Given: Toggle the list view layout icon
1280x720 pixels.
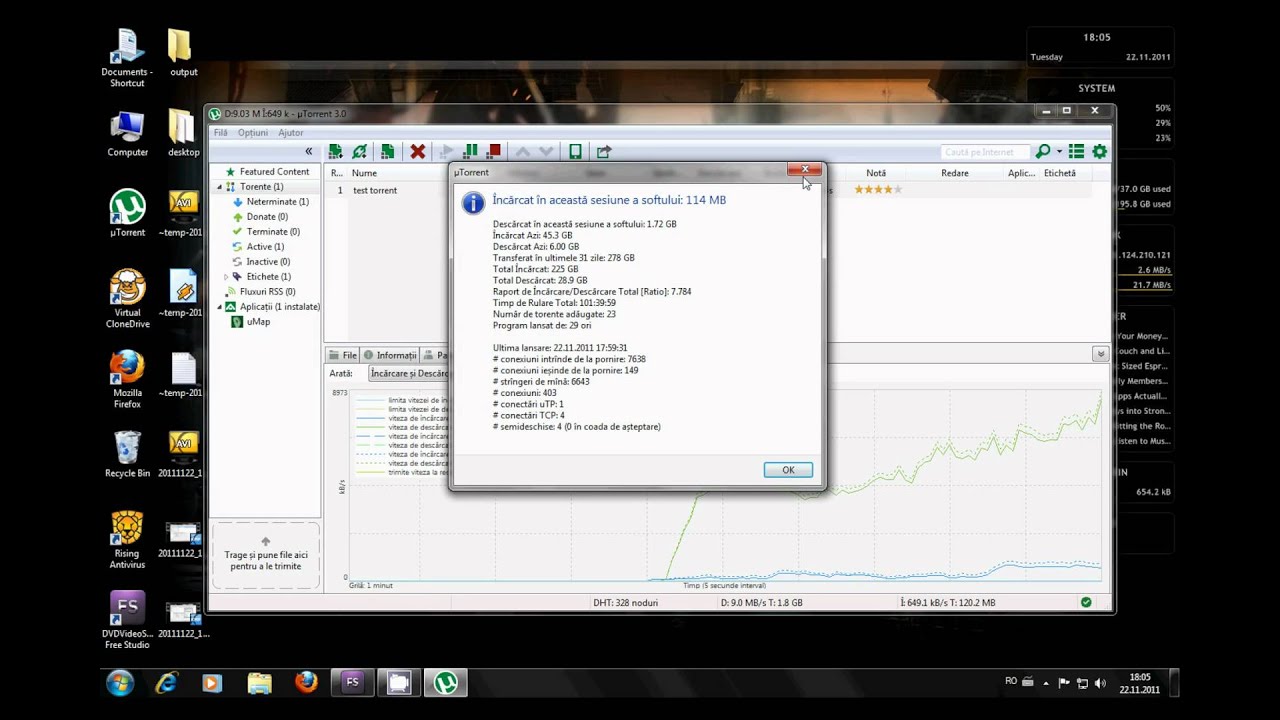Looking at the screenshot, I should [1076, 152].
